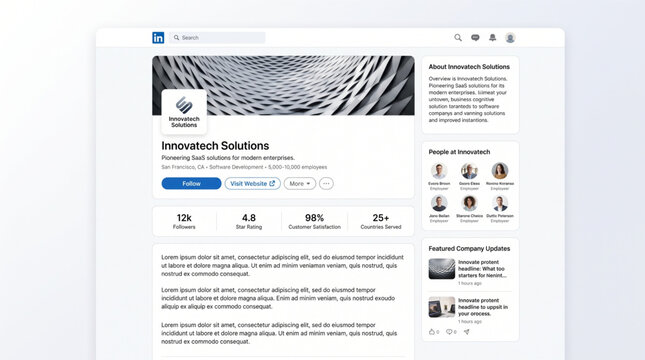
Task: Click the first Lorem ipsum paragraph
Action: (x=282, y=265)
